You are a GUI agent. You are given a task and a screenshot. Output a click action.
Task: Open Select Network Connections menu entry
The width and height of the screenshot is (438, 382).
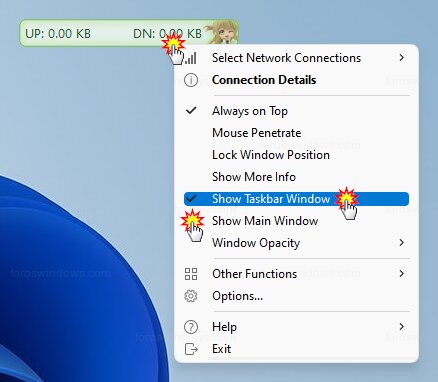(296, 58)
